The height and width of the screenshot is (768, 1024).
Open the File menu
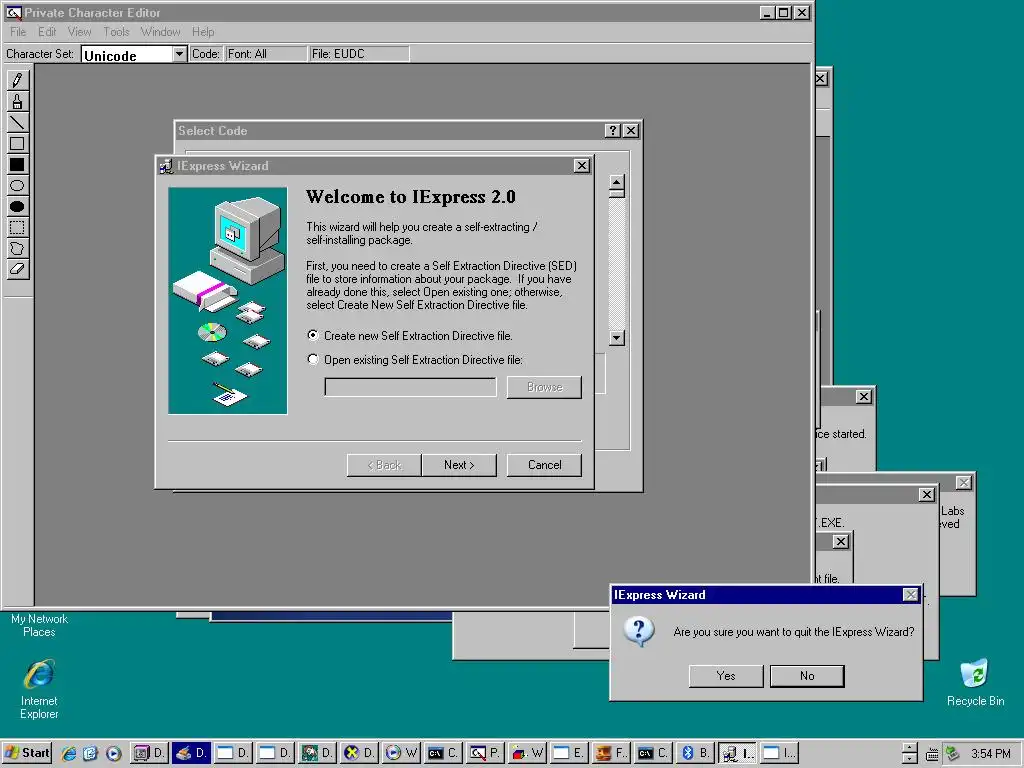[18, 31]
